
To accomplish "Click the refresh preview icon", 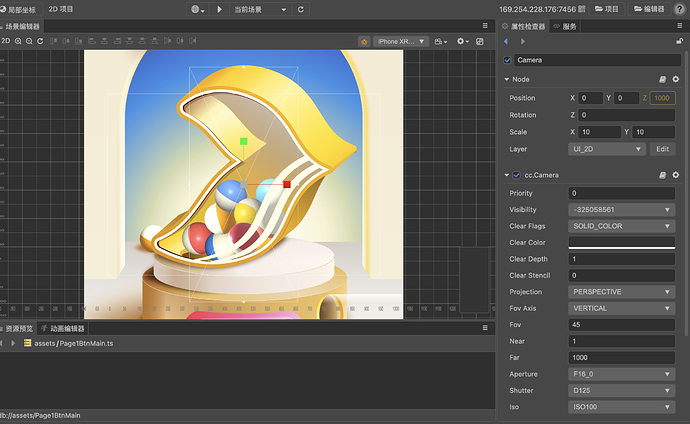I will pos(301,9).
